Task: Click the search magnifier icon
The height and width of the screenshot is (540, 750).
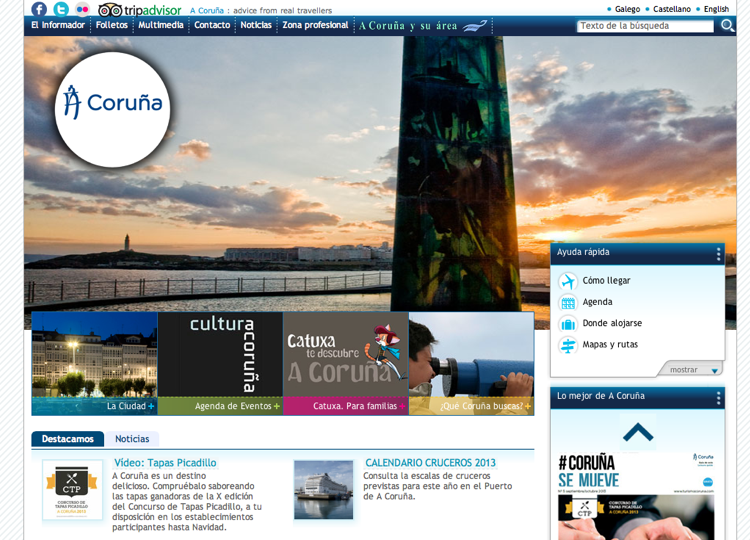Action: (728, 25)
